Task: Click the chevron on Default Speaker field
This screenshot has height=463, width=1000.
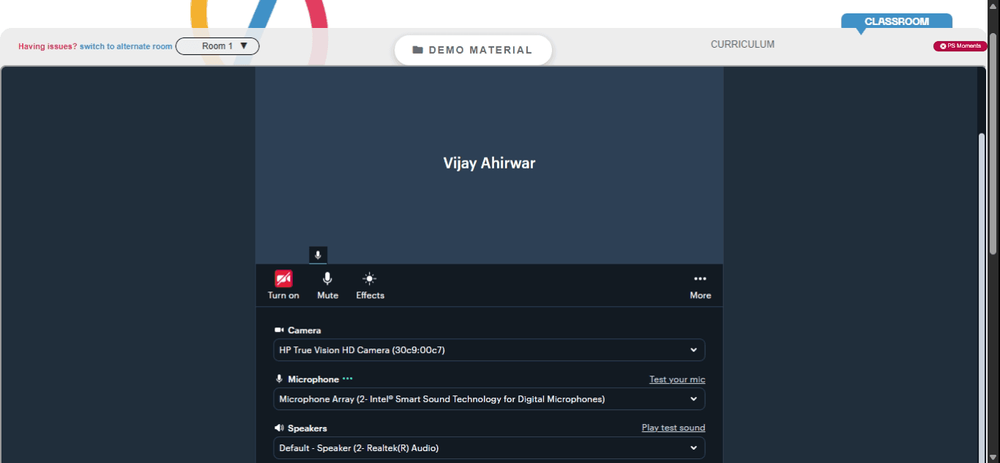Action: click(x=693, y=448)
